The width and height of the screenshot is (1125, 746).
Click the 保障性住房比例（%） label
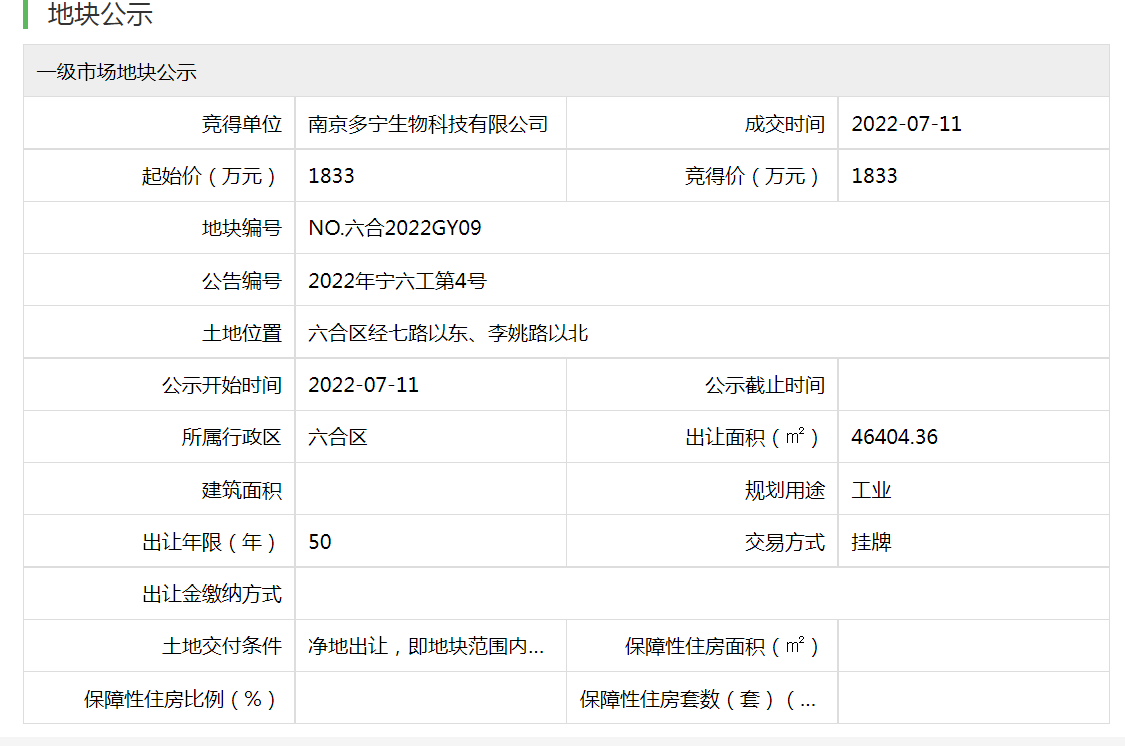tap(179, 699)
